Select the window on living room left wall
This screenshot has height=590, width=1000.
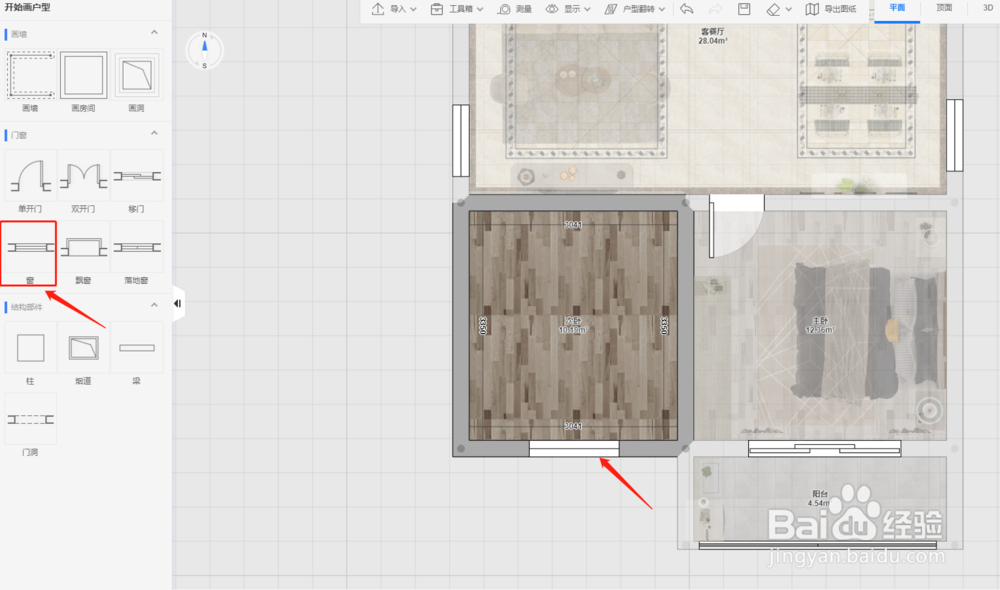coord(460,140)
